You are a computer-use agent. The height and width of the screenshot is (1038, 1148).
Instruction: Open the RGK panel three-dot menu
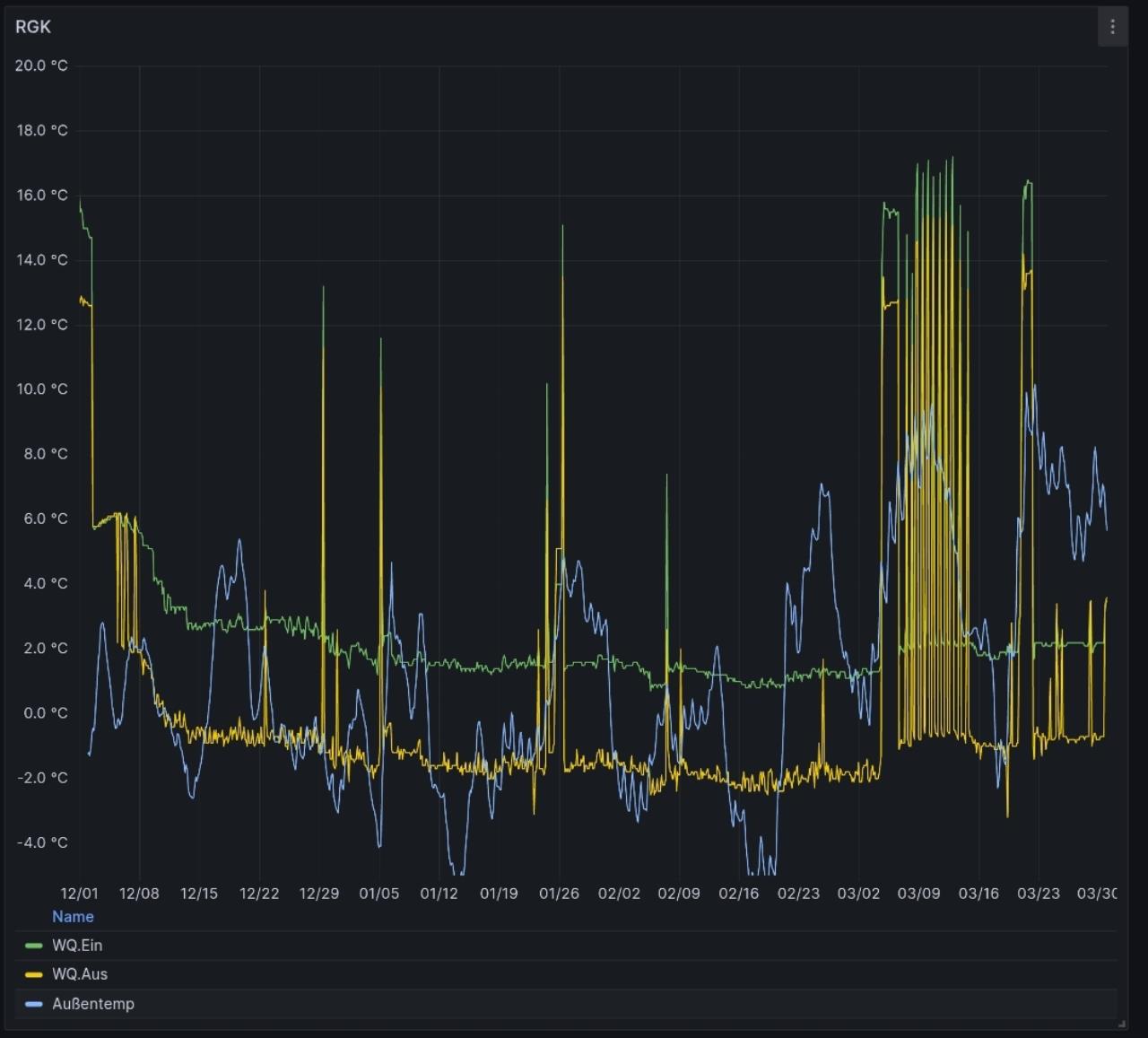click(x=1112, y=27)
